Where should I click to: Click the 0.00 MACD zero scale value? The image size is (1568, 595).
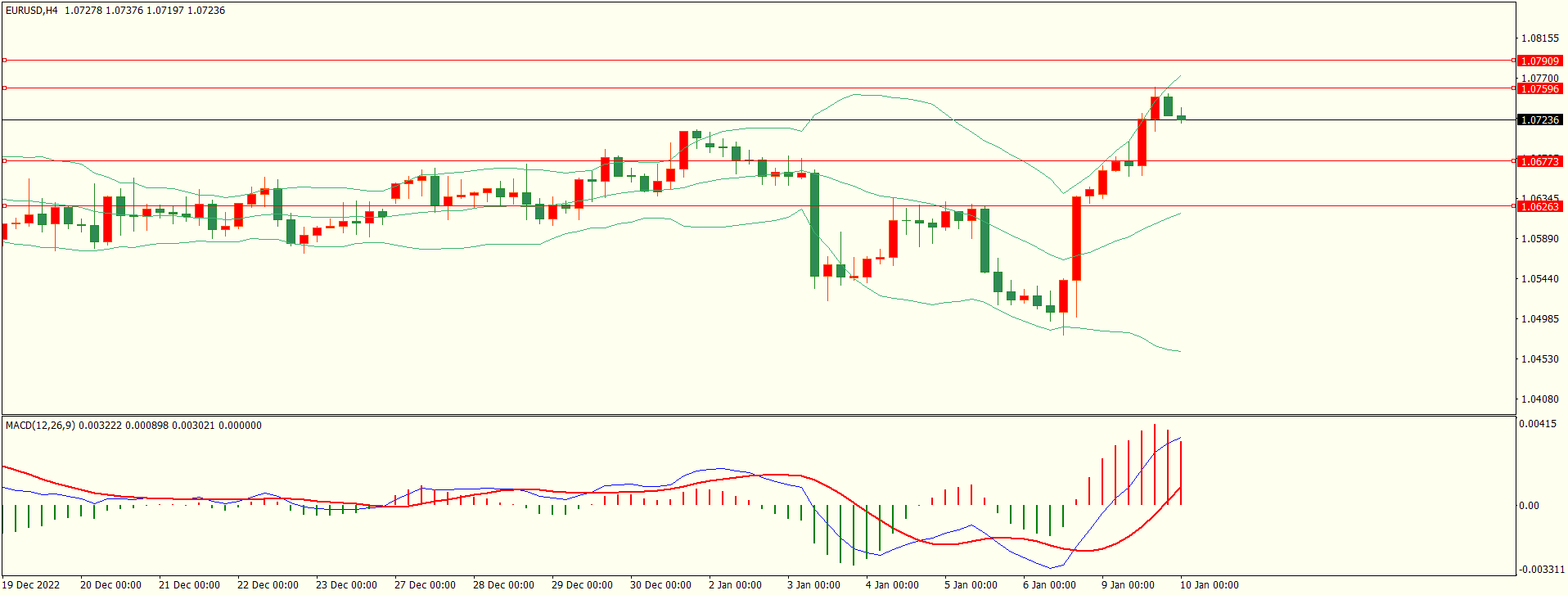click(x=1530, y=506)
